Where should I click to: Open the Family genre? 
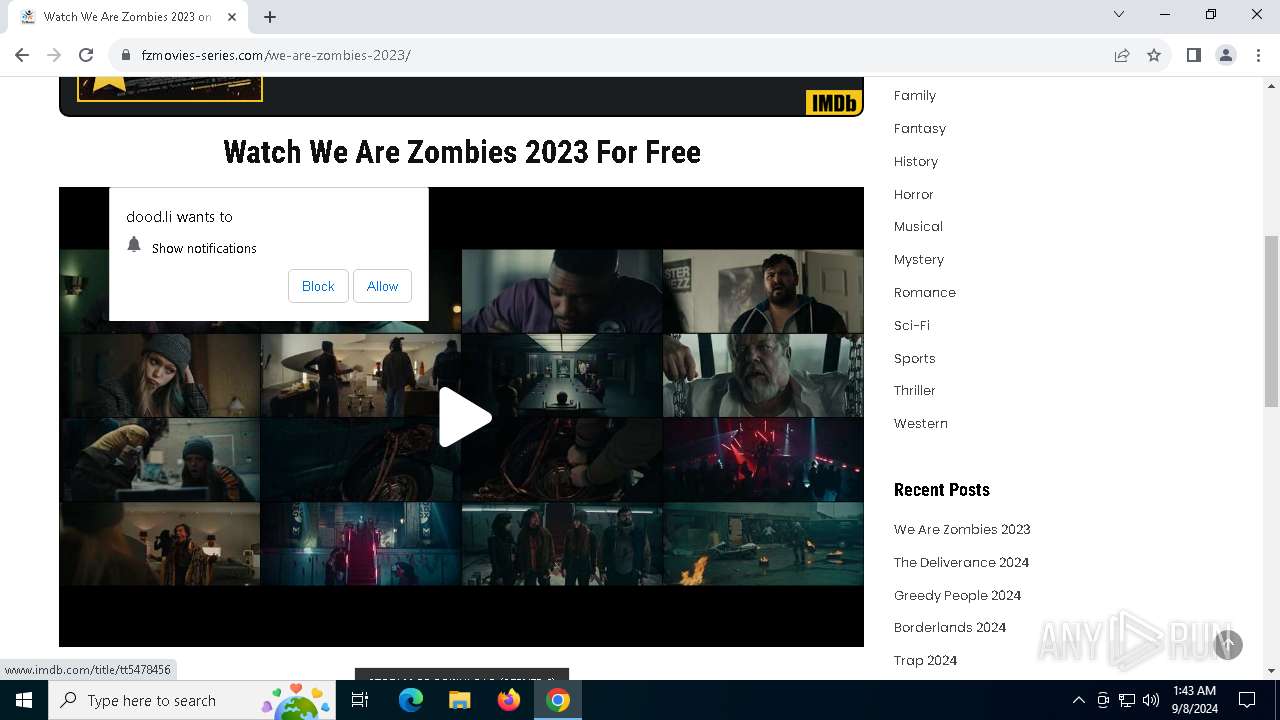[915, 95]
